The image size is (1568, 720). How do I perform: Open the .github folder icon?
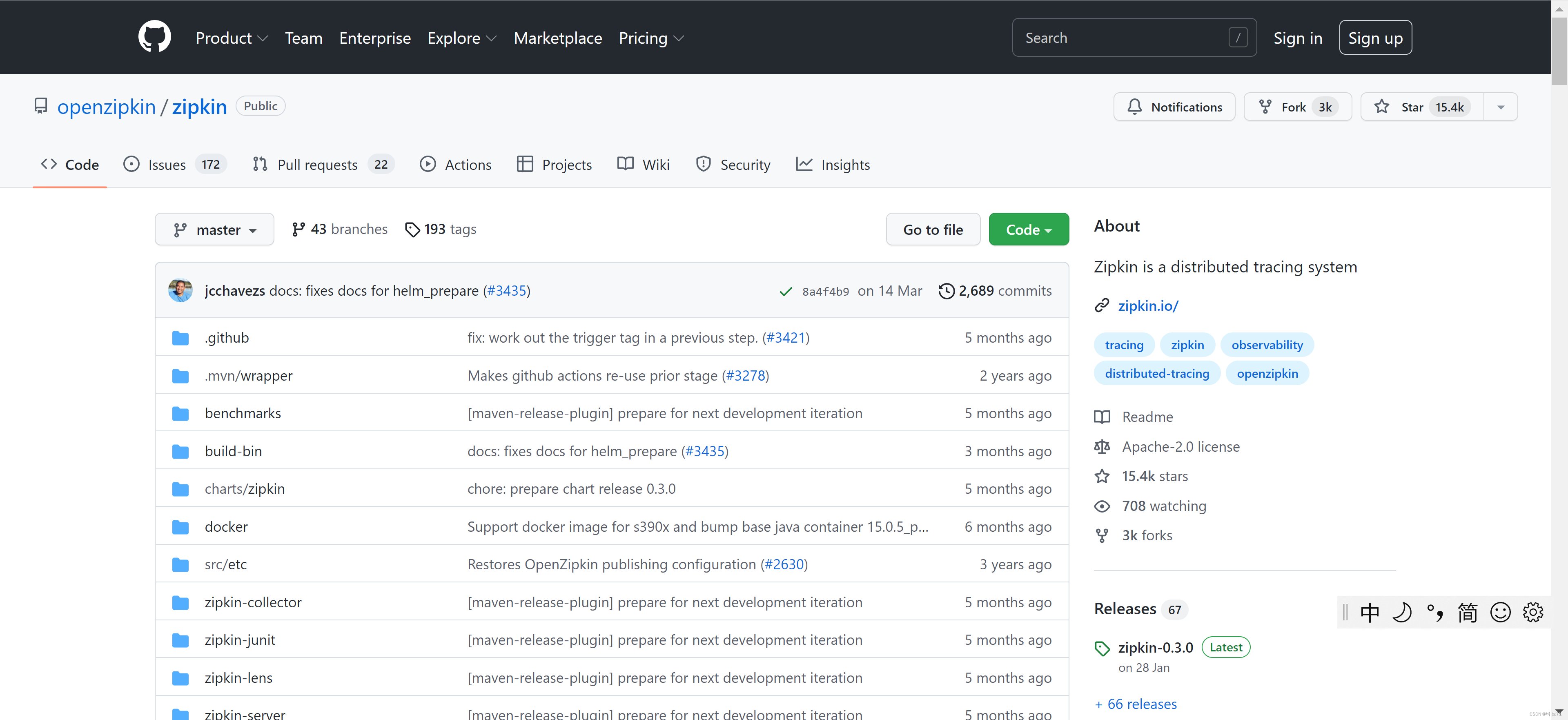pyautogui.click(x=180, y=338)
